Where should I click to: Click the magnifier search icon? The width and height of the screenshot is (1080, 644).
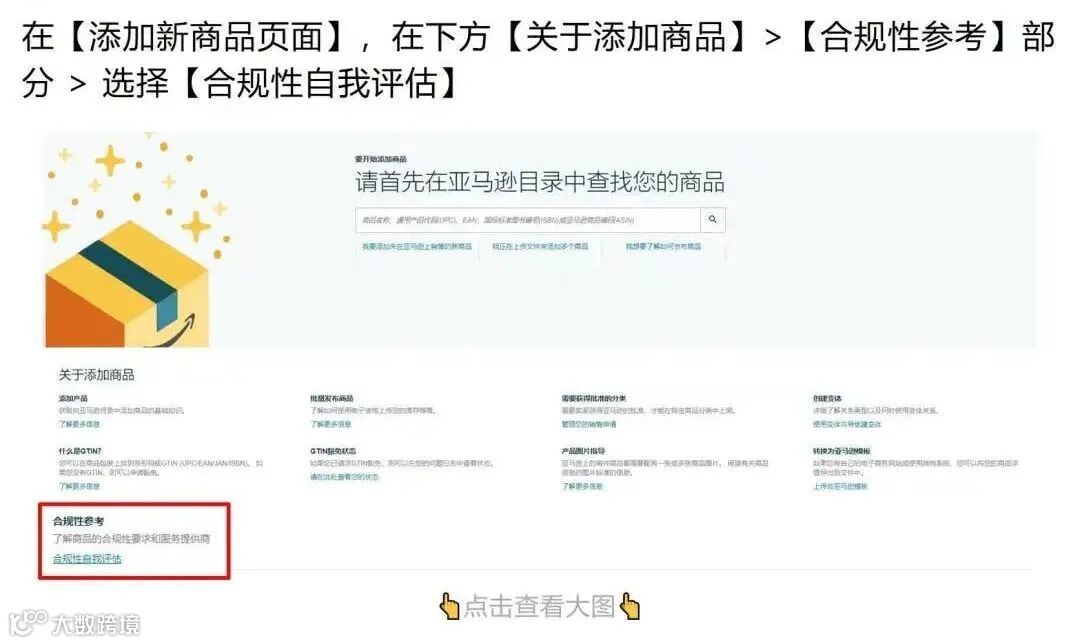712,220
